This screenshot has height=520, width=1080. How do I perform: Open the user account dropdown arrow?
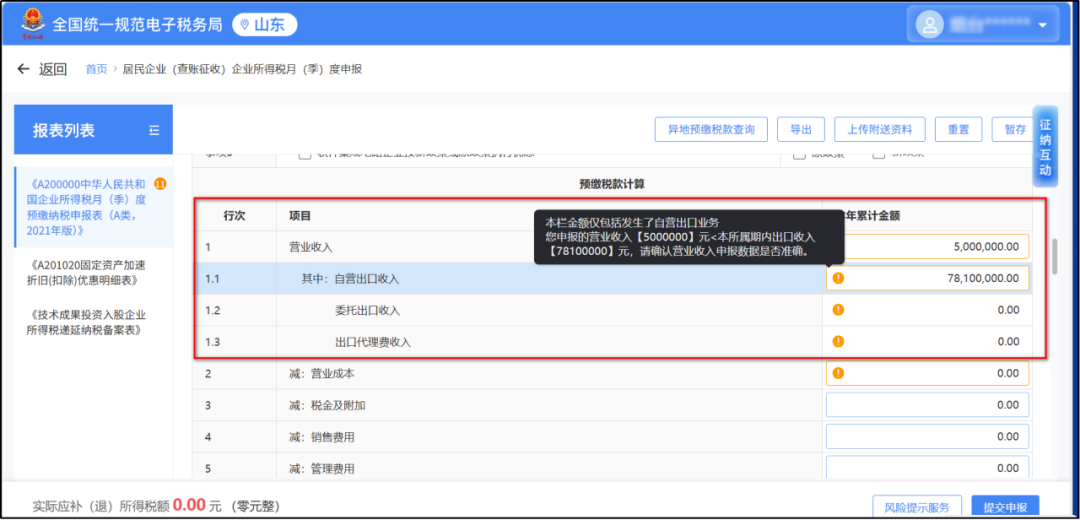pyautogui.click(x=1043, y=25)
